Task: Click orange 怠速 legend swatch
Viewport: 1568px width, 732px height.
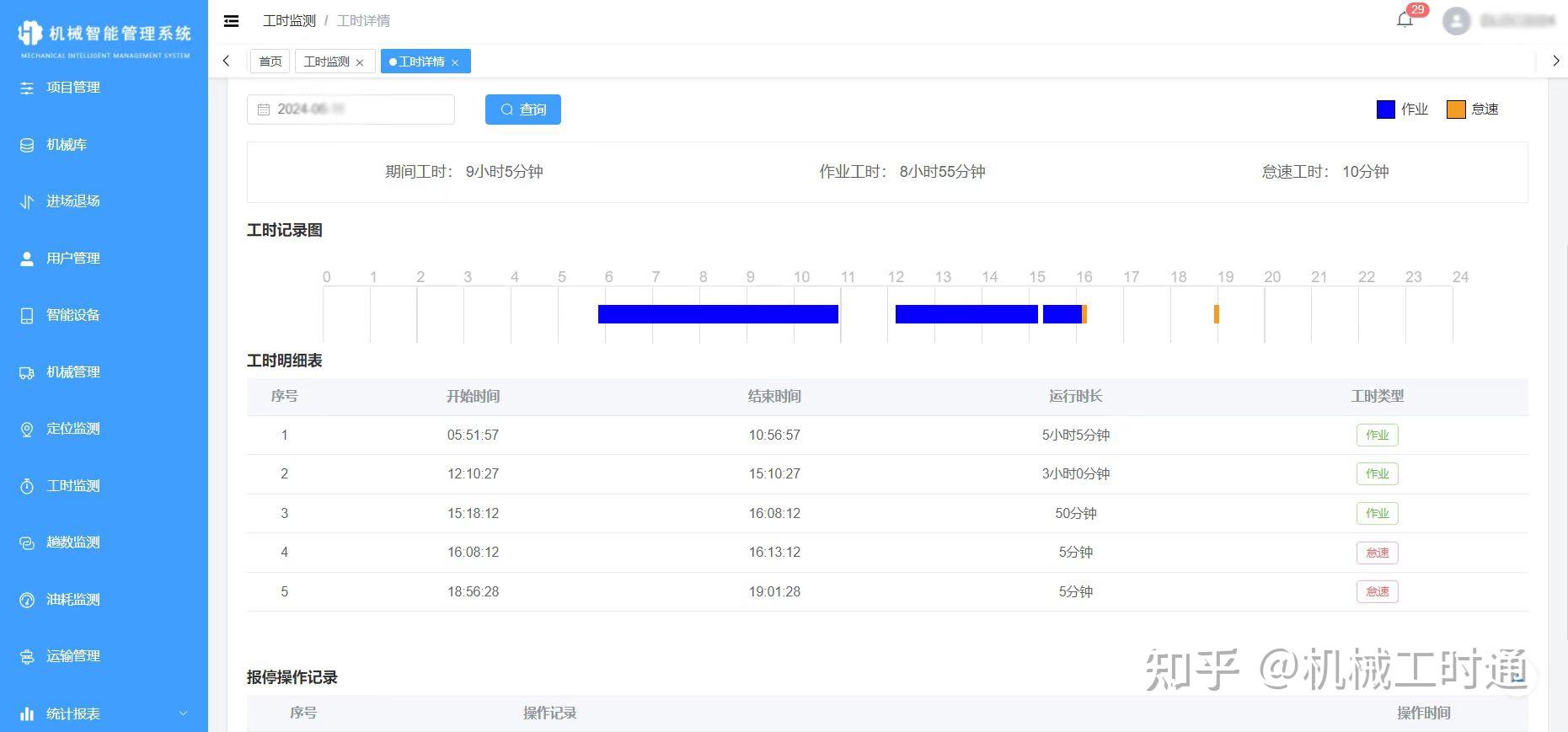Action: point(1456,110)
